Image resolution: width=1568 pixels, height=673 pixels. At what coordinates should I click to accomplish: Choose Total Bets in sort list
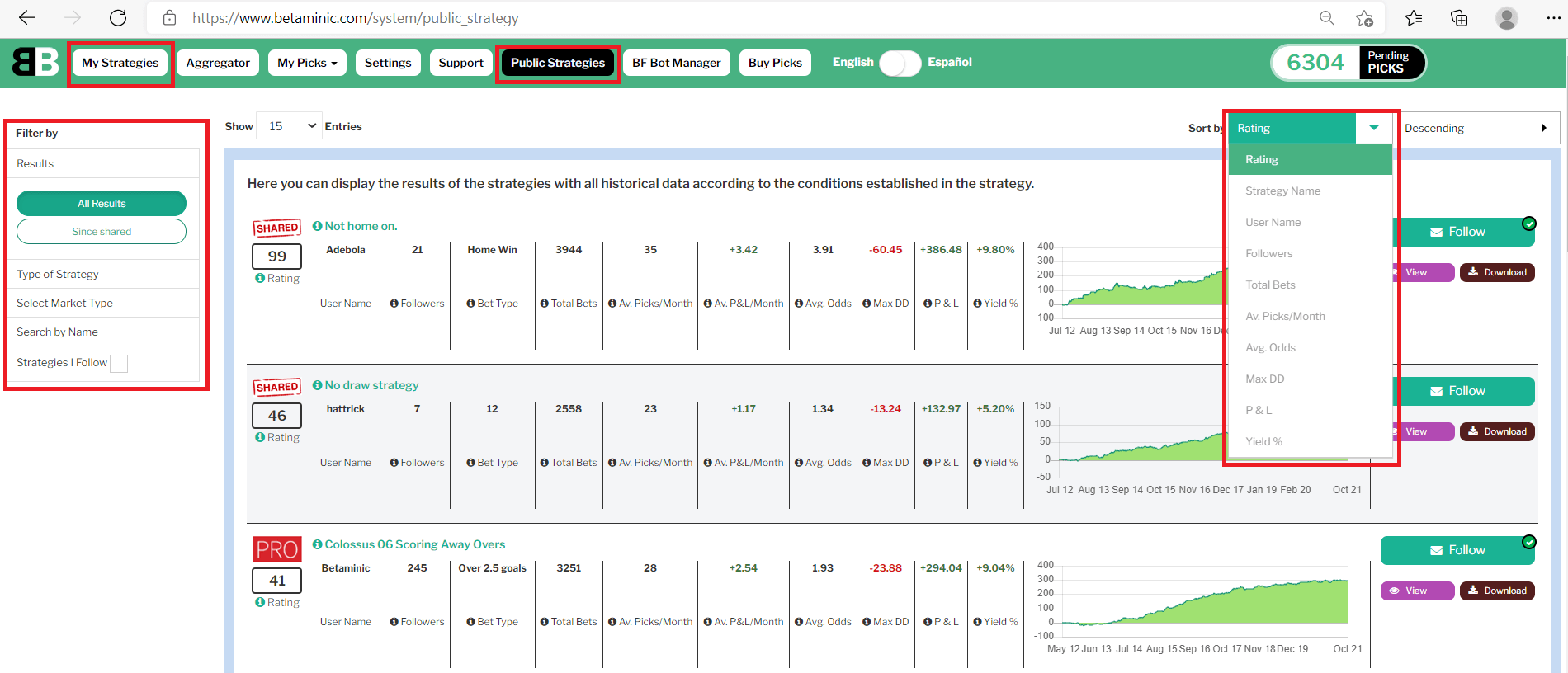(x=1311, y=285)
